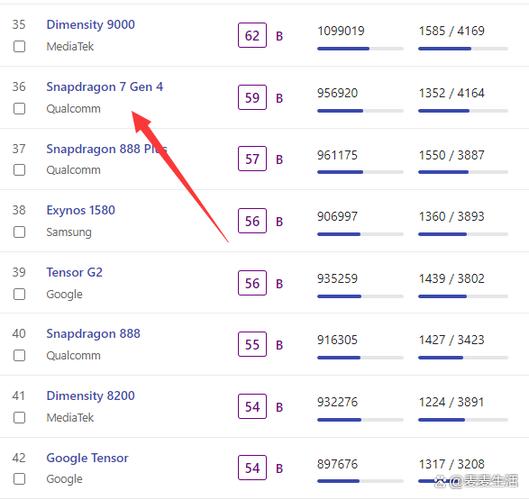
Task: Click the 62 rating badge
Action: 252,35
